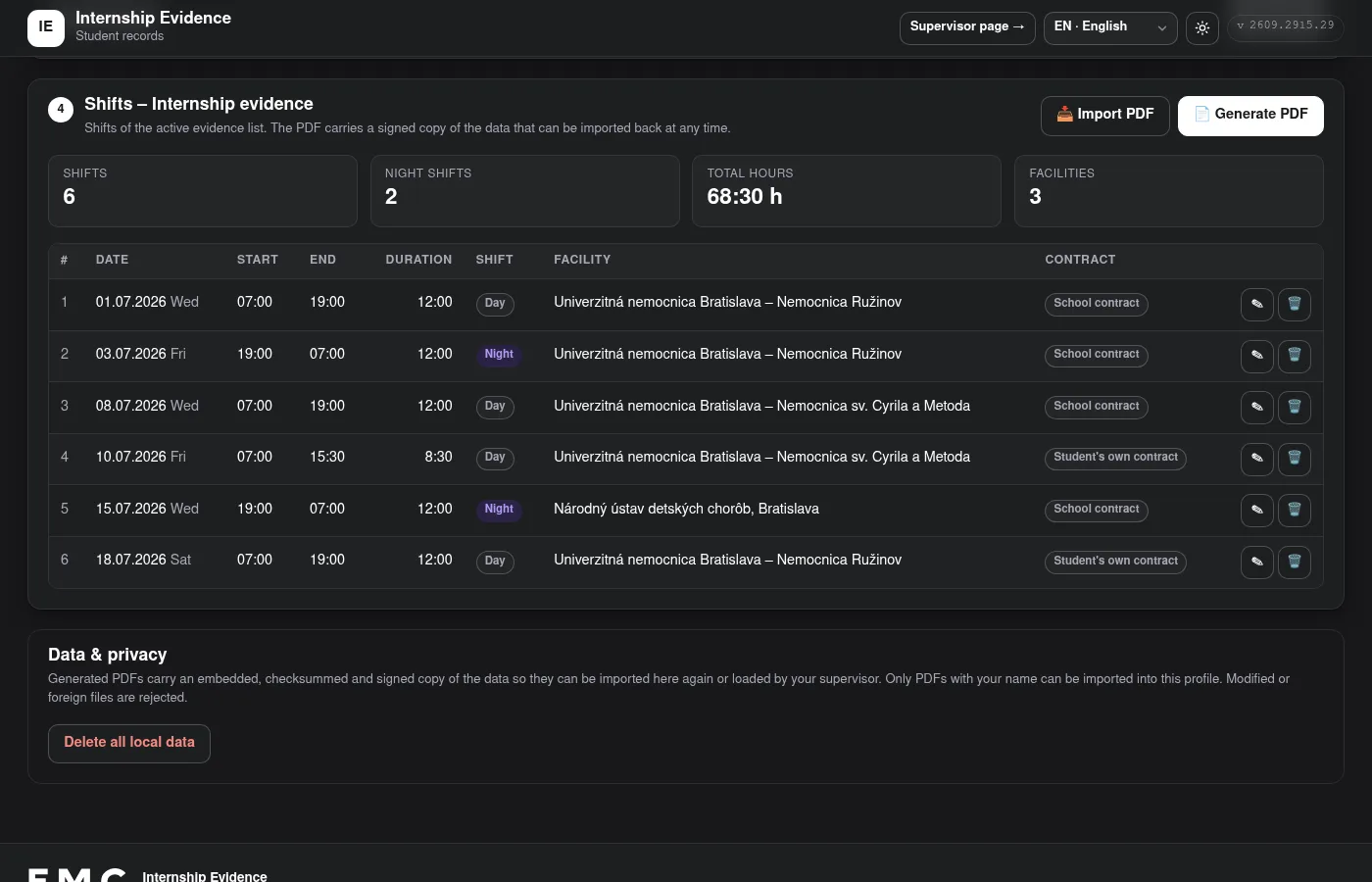Viewport: 1372px width, 882px height.
Task: Click the Night Shifts count card
Action: click(x=525, y=190)
